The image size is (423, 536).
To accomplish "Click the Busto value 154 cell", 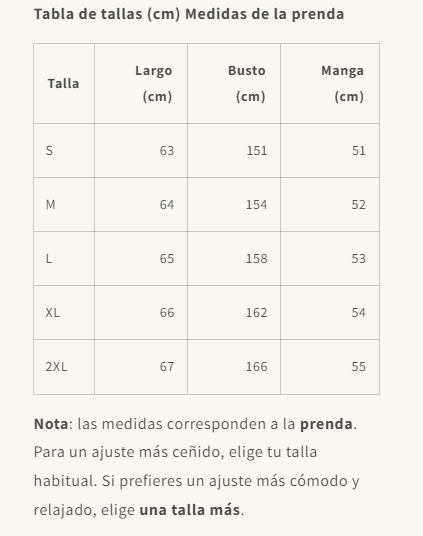I will point(234,204).
